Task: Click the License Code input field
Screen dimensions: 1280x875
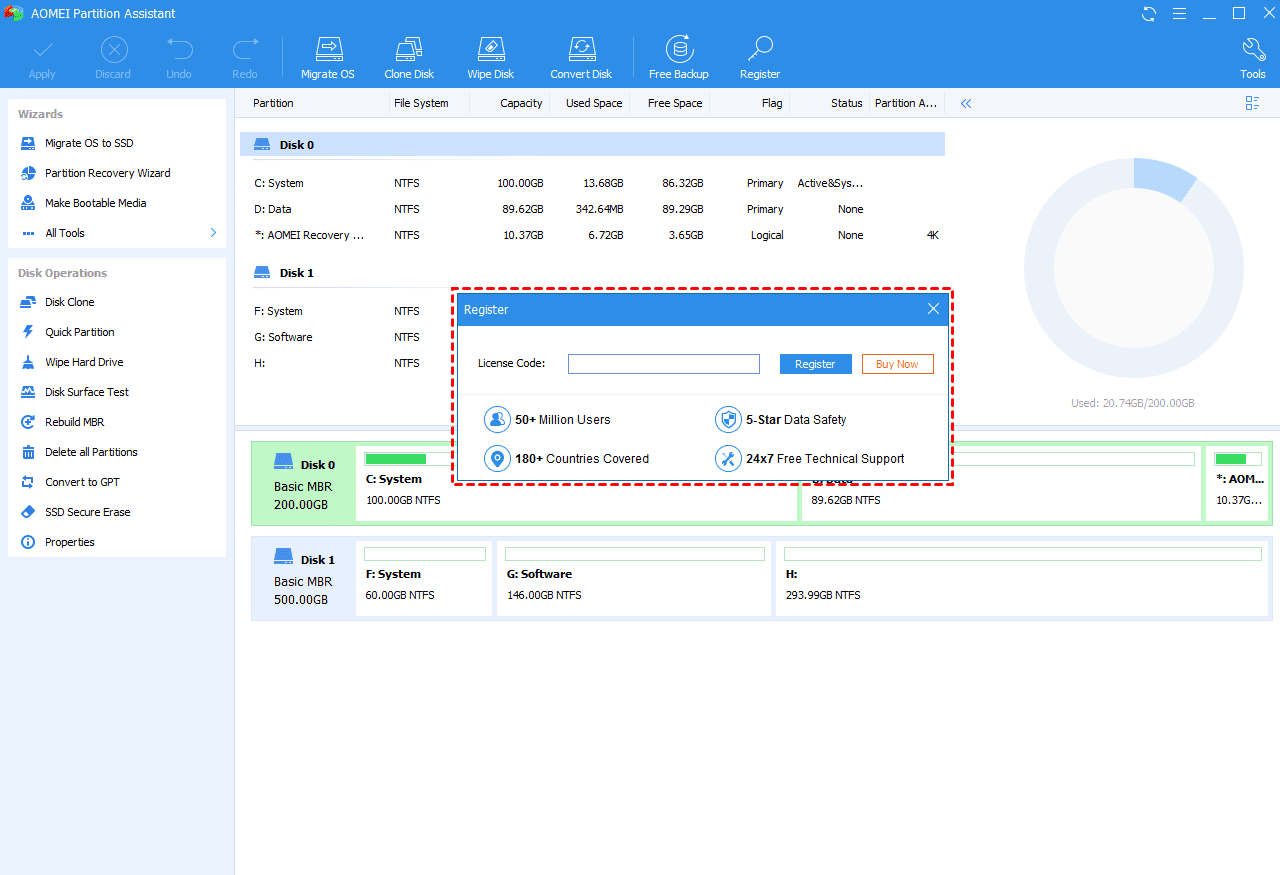Action: pyautogui.click(x=664, y=364)
